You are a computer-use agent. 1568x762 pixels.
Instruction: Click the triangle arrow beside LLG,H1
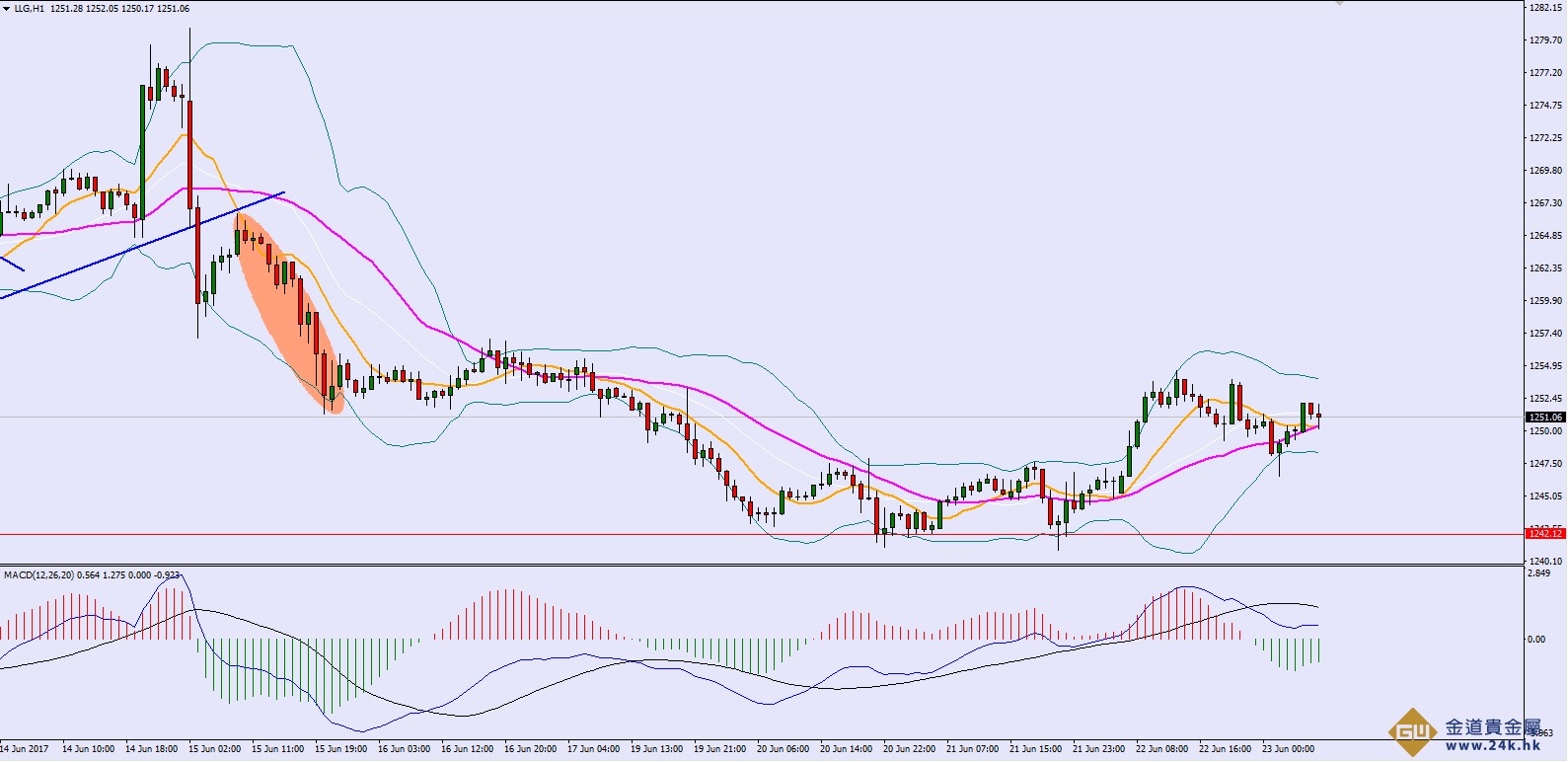pyautogui.click(x=7, y=9)
